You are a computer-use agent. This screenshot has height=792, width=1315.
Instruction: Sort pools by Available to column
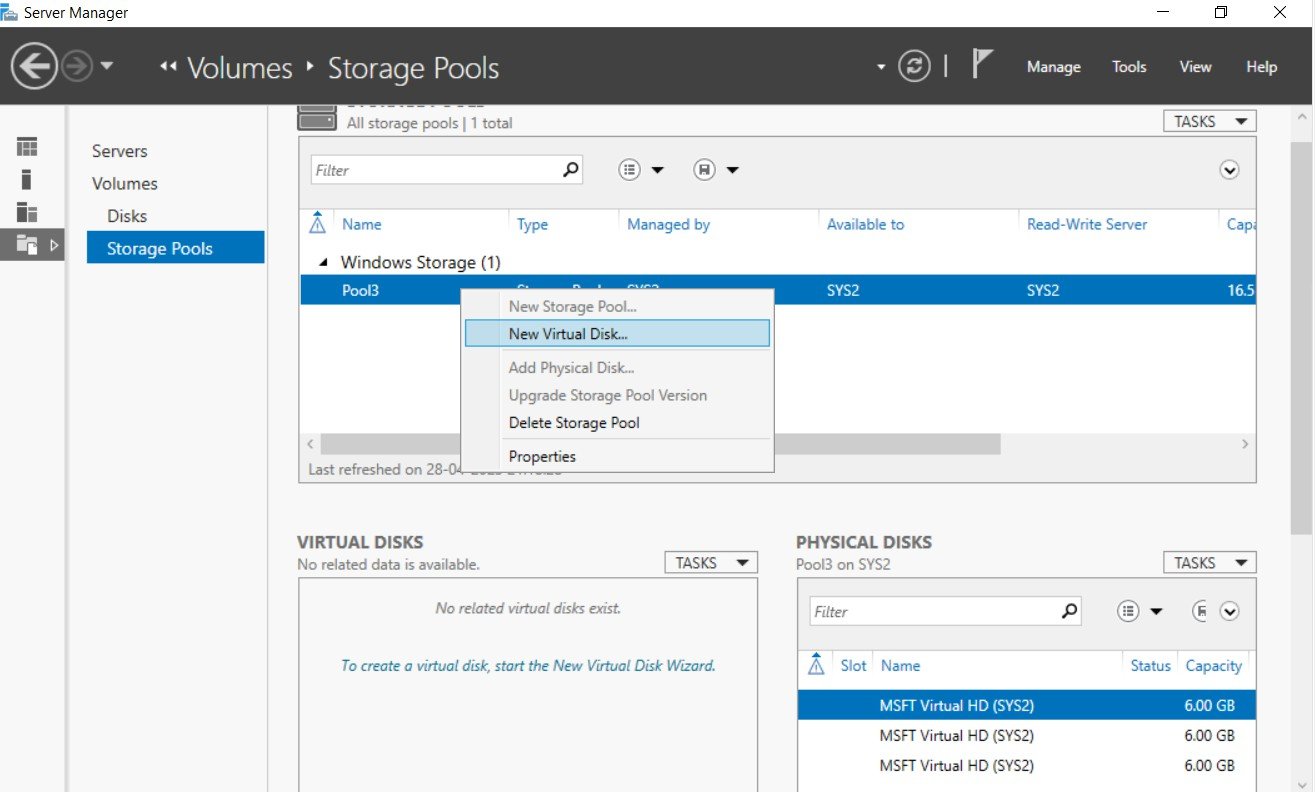click(865, 224)
